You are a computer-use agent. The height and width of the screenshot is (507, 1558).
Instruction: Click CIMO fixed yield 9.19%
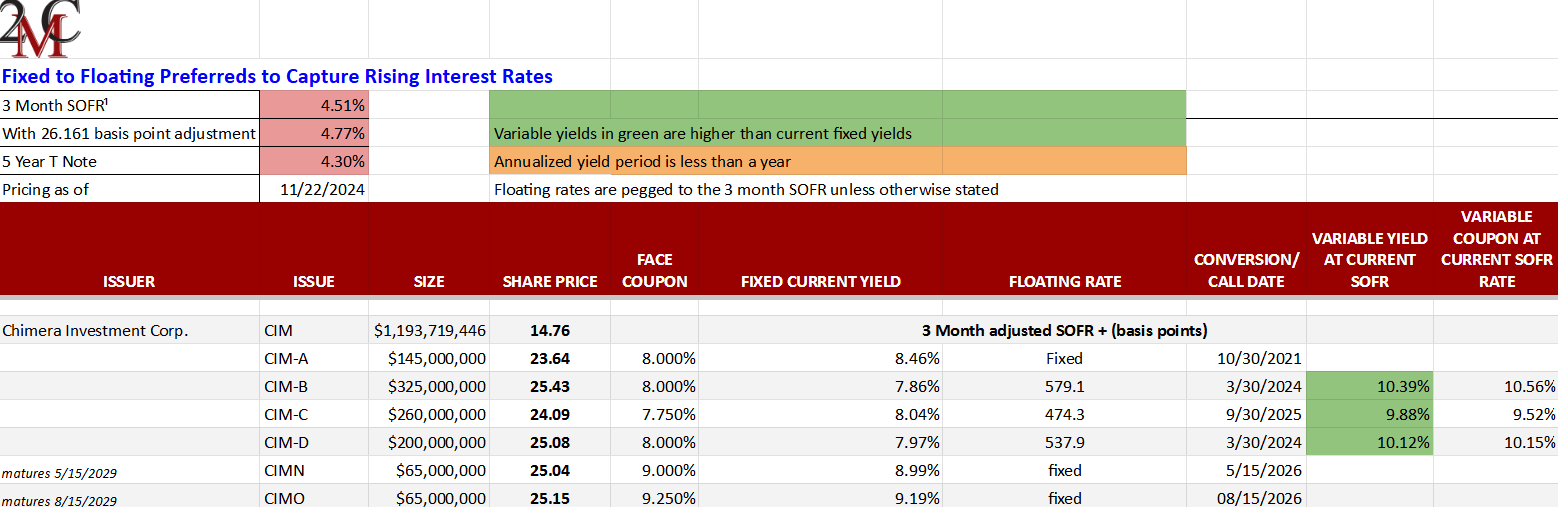click(821, 497)
